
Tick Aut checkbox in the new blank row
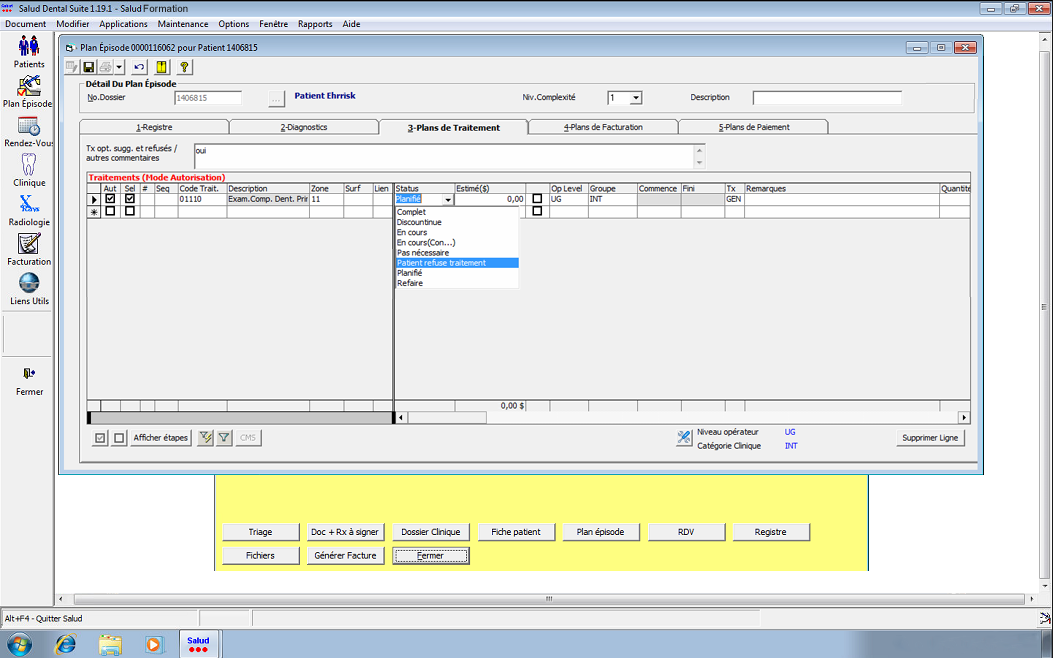tap(110, 211)
